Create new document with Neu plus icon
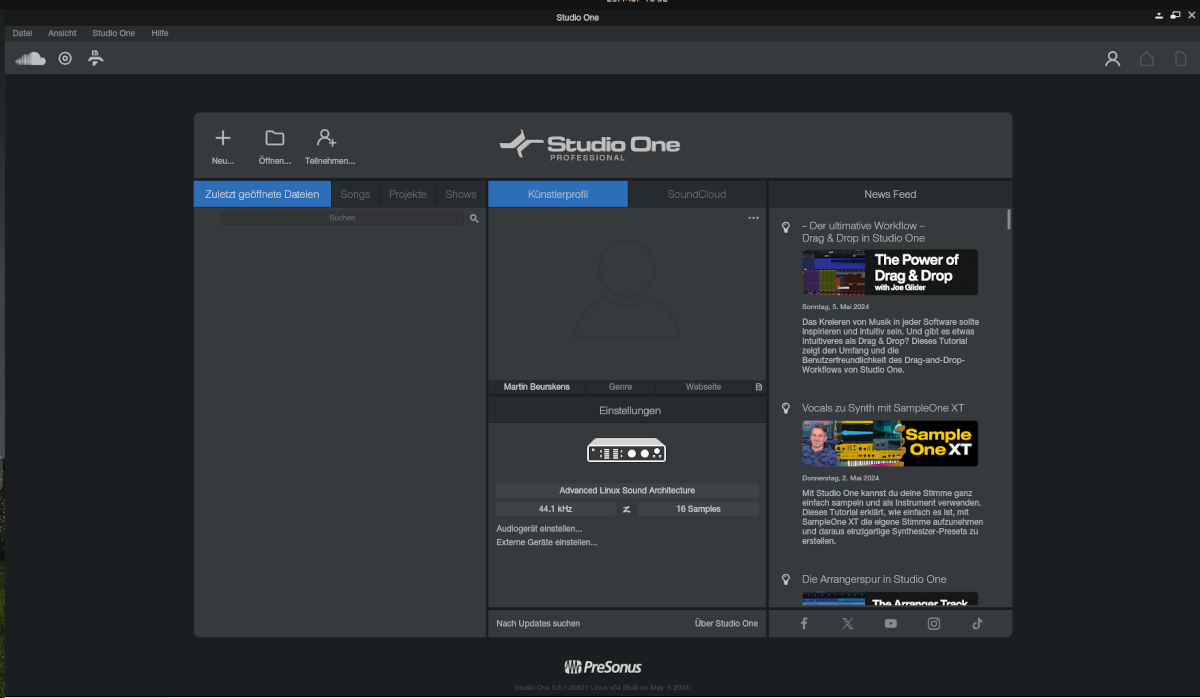Image resolution: width=1200 pixels, height=698 pixels. [223, 138]
